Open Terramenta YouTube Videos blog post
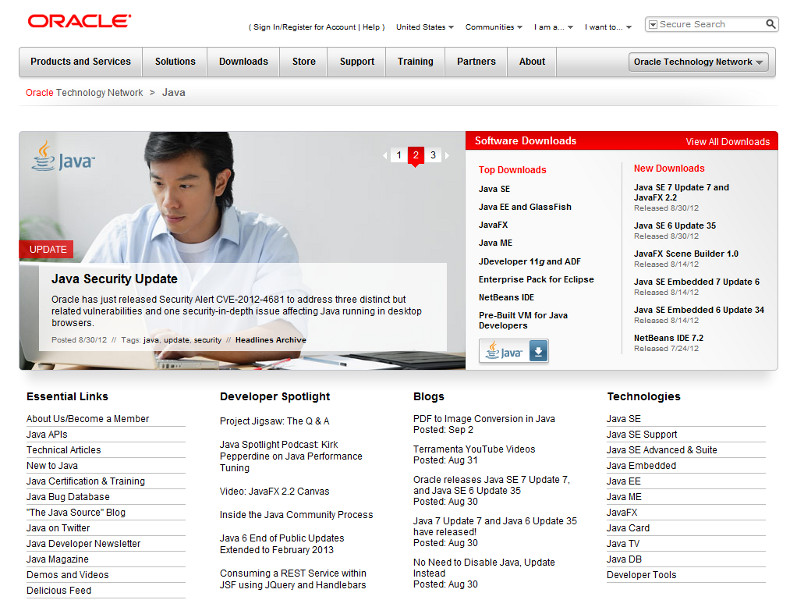The width and height of the screenshot is (797, 600). (x=474, y=449)
